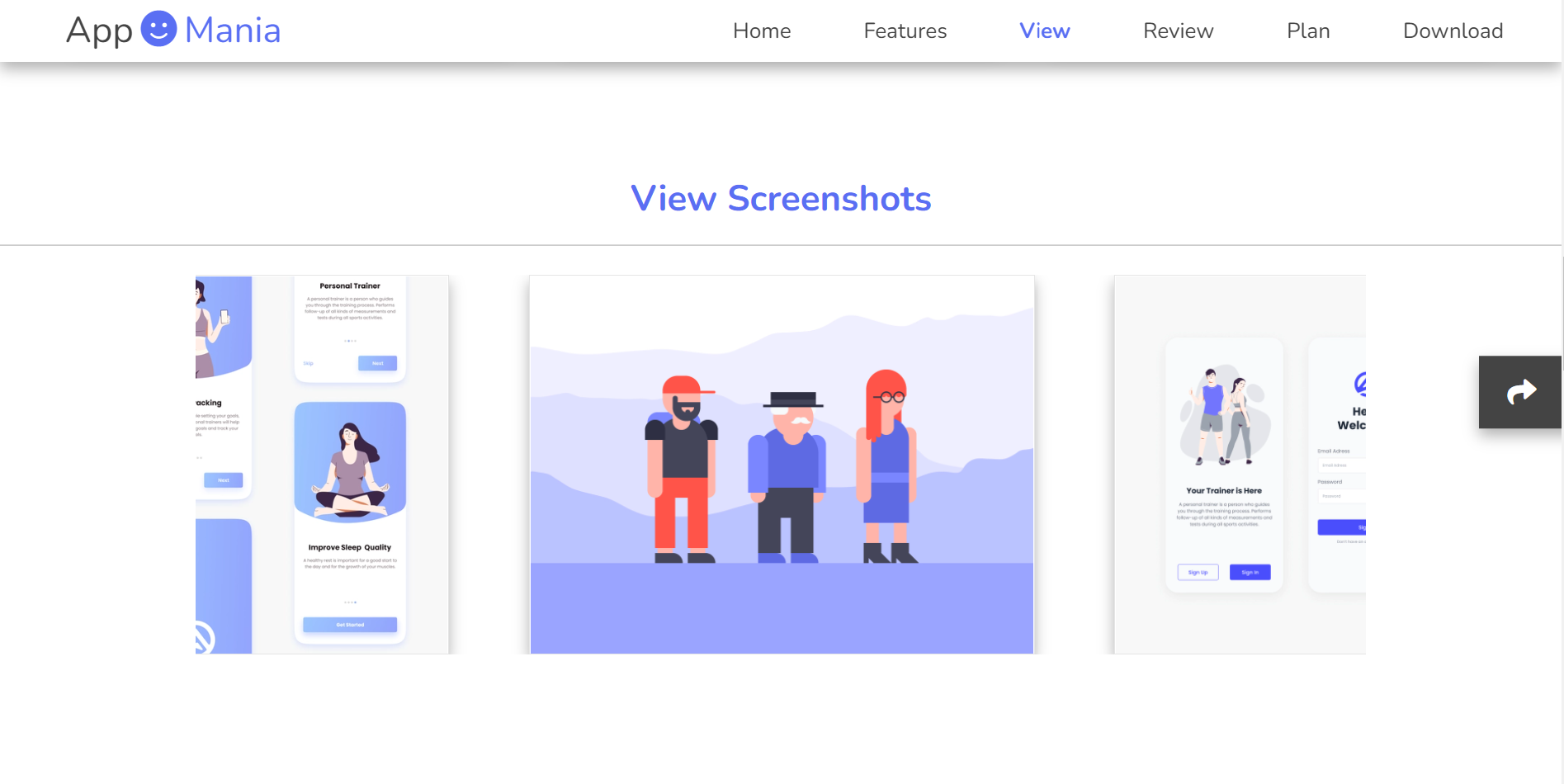Navigate to the Plan section

tap(1307, 31)
